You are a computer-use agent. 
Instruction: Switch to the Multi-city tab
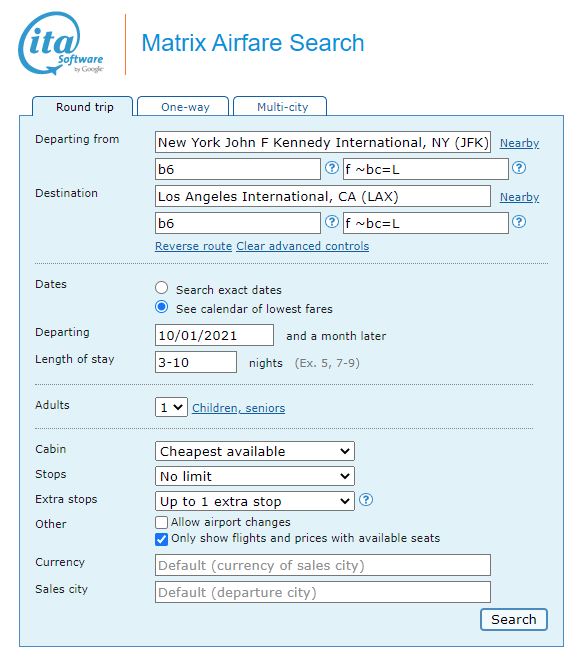pos(280,107)
